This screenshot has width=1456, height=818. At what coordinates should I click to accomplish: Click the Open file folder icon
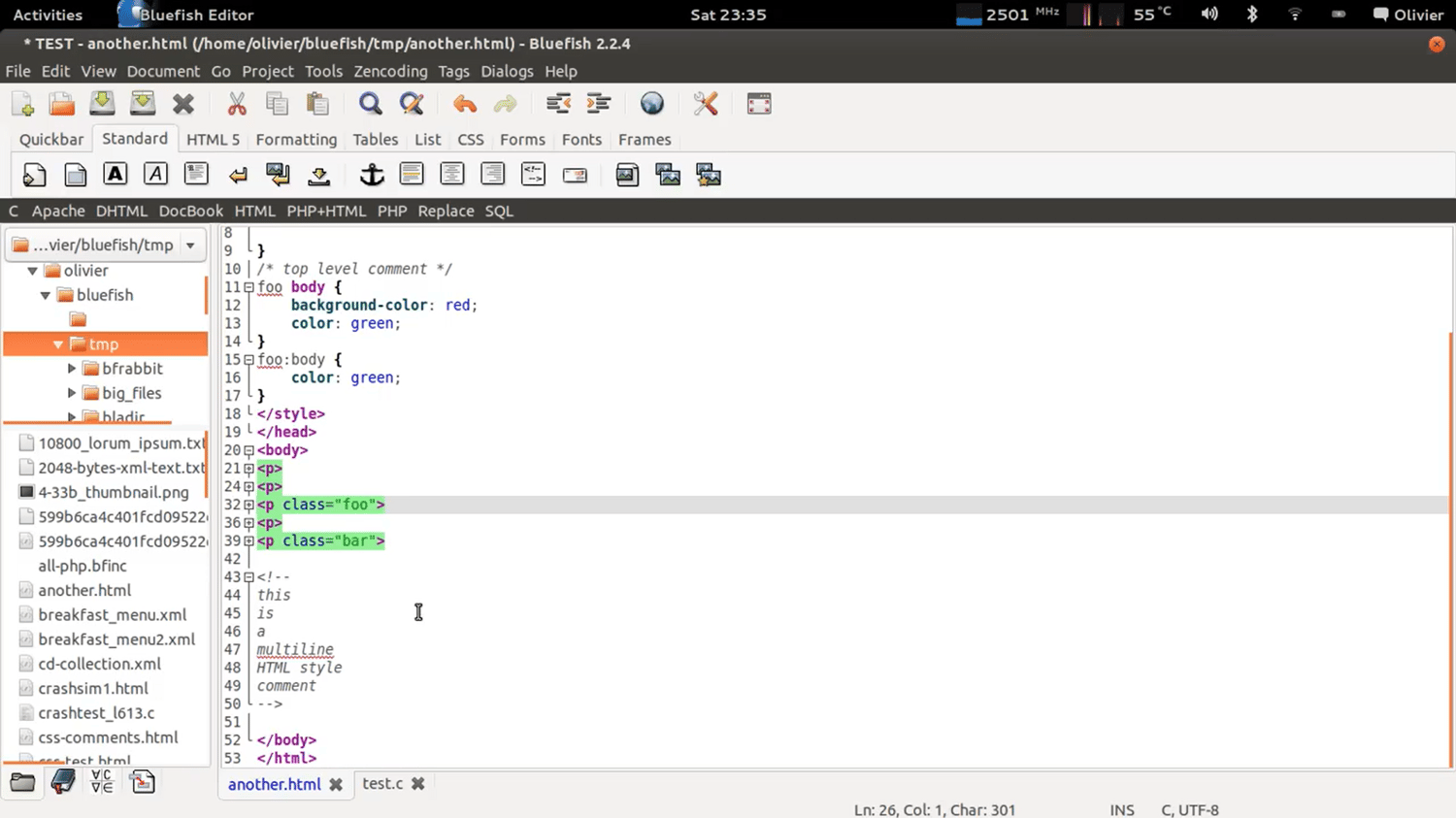coord(62,104)
